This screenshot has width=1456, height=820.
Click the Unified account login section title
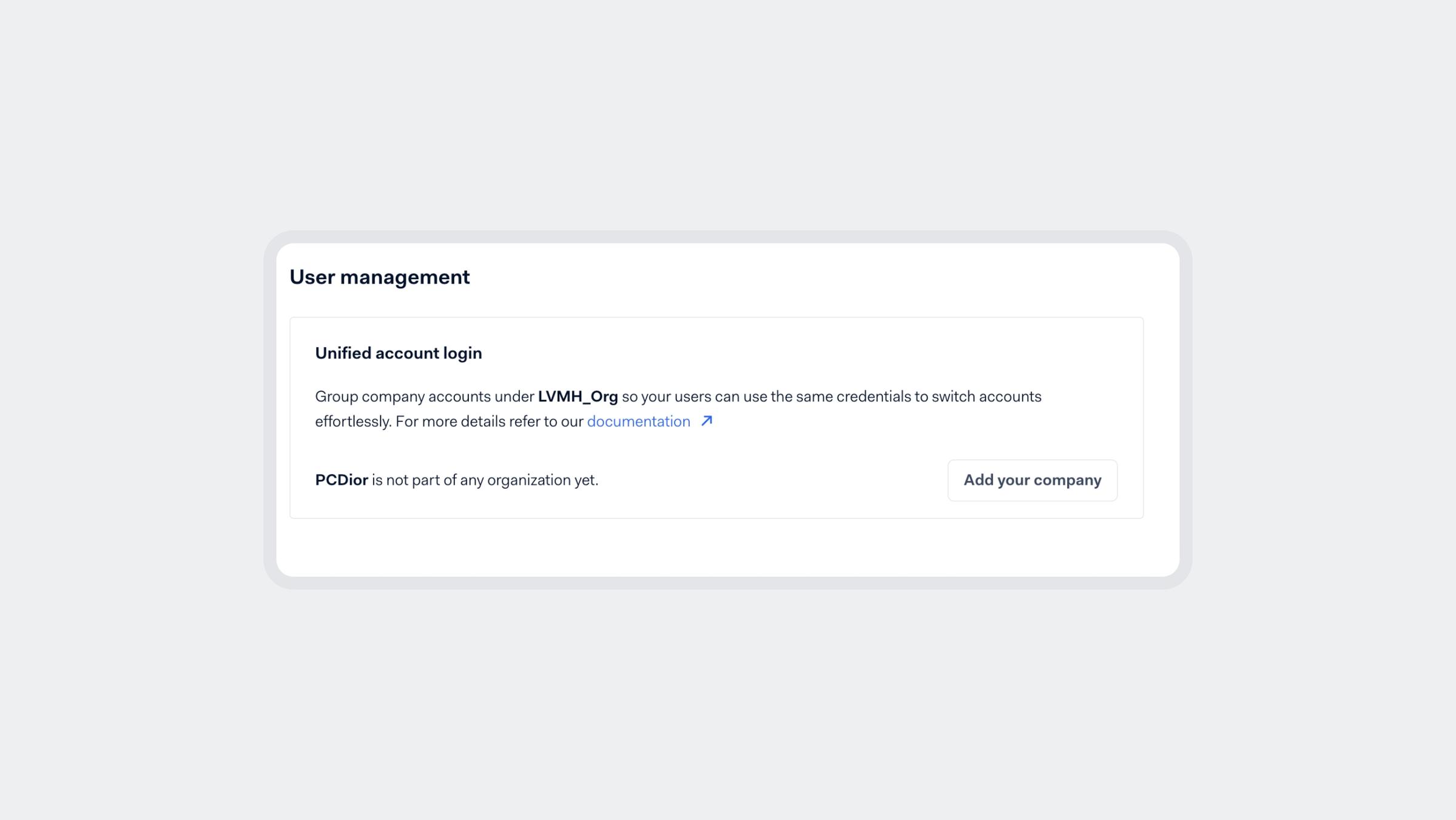tap(398, 353)
